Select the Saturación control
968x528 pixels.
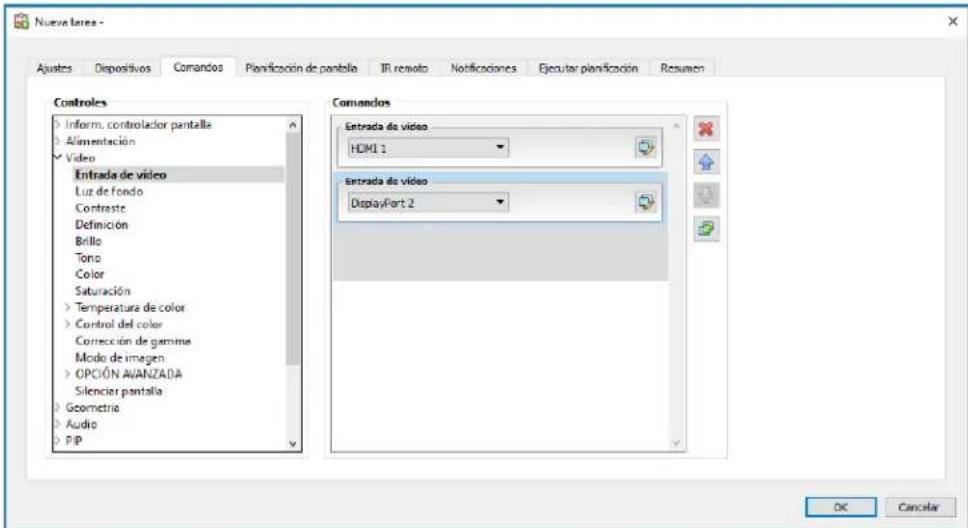(x=102, y=291)
